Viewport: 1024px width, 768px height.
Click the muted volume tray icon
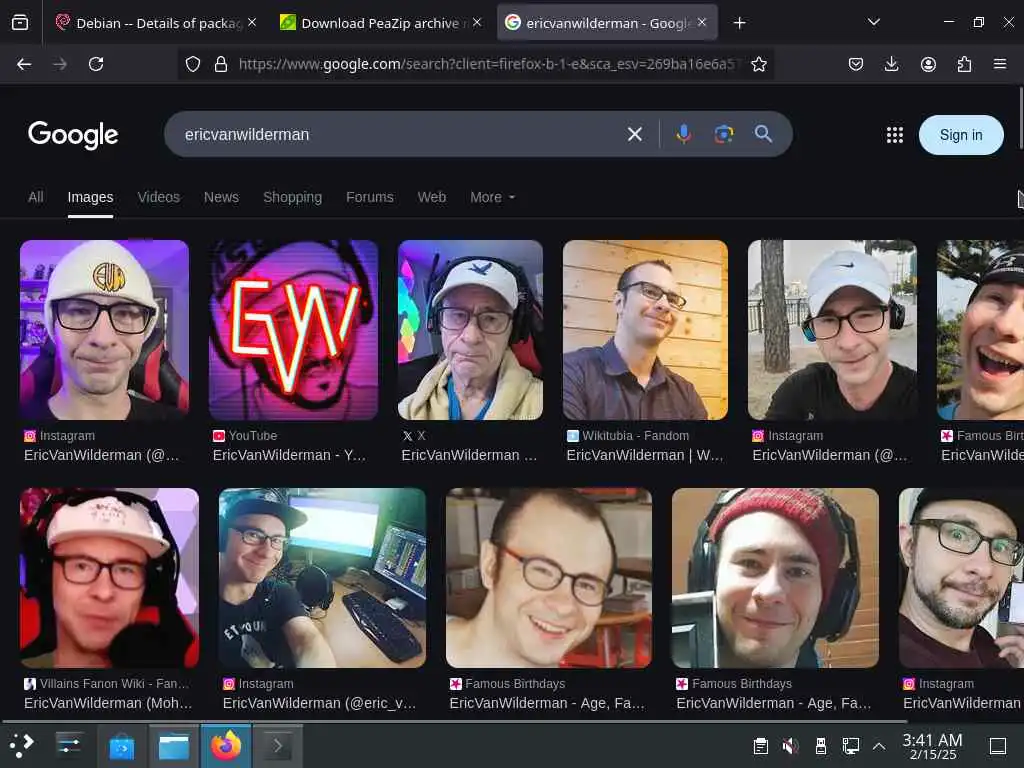(x=790, y=746)
